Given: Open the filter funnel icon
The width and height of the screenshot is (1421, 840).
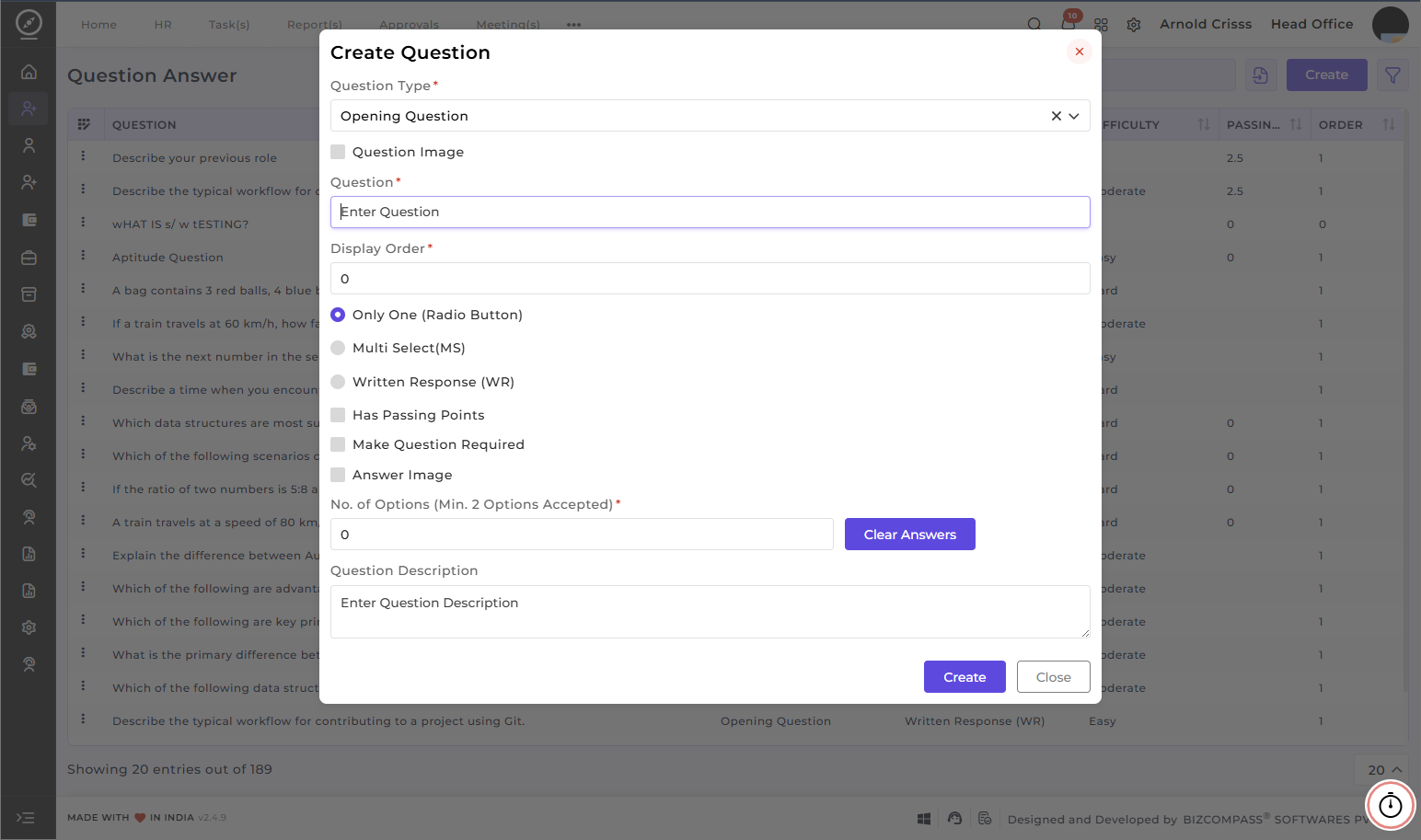Looking at the screenshot, I should pos(1392,75).
